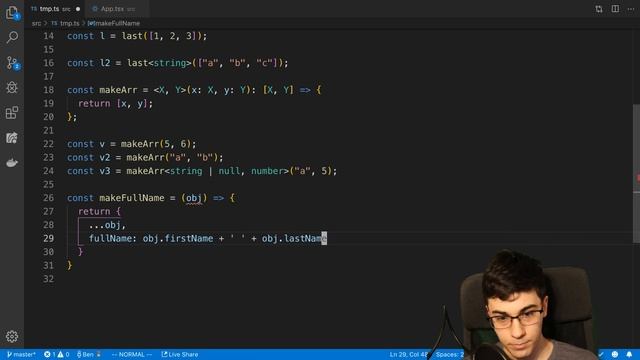Image resolution: width=640 pixels, height=360 pixels.
Task: Split the editor to the right
Action: pos(615,9)
